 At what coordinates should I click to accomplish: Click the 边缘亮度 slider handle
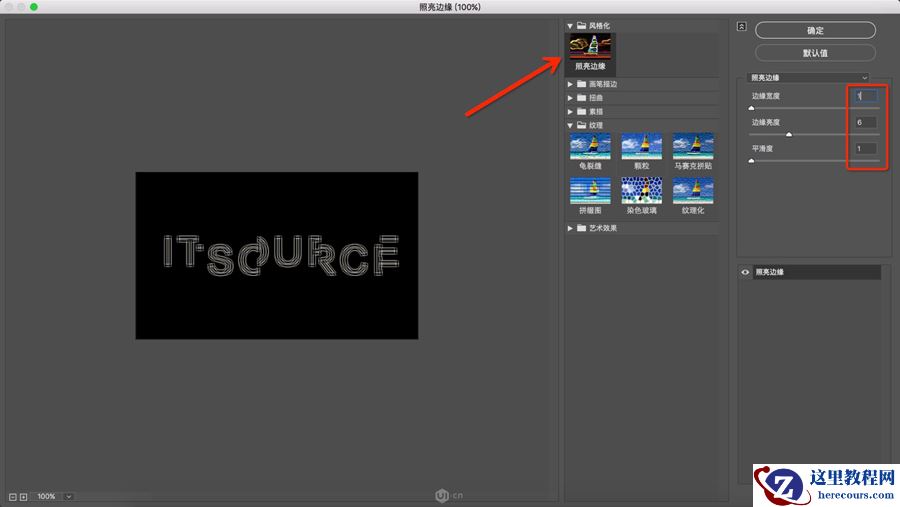789,134
